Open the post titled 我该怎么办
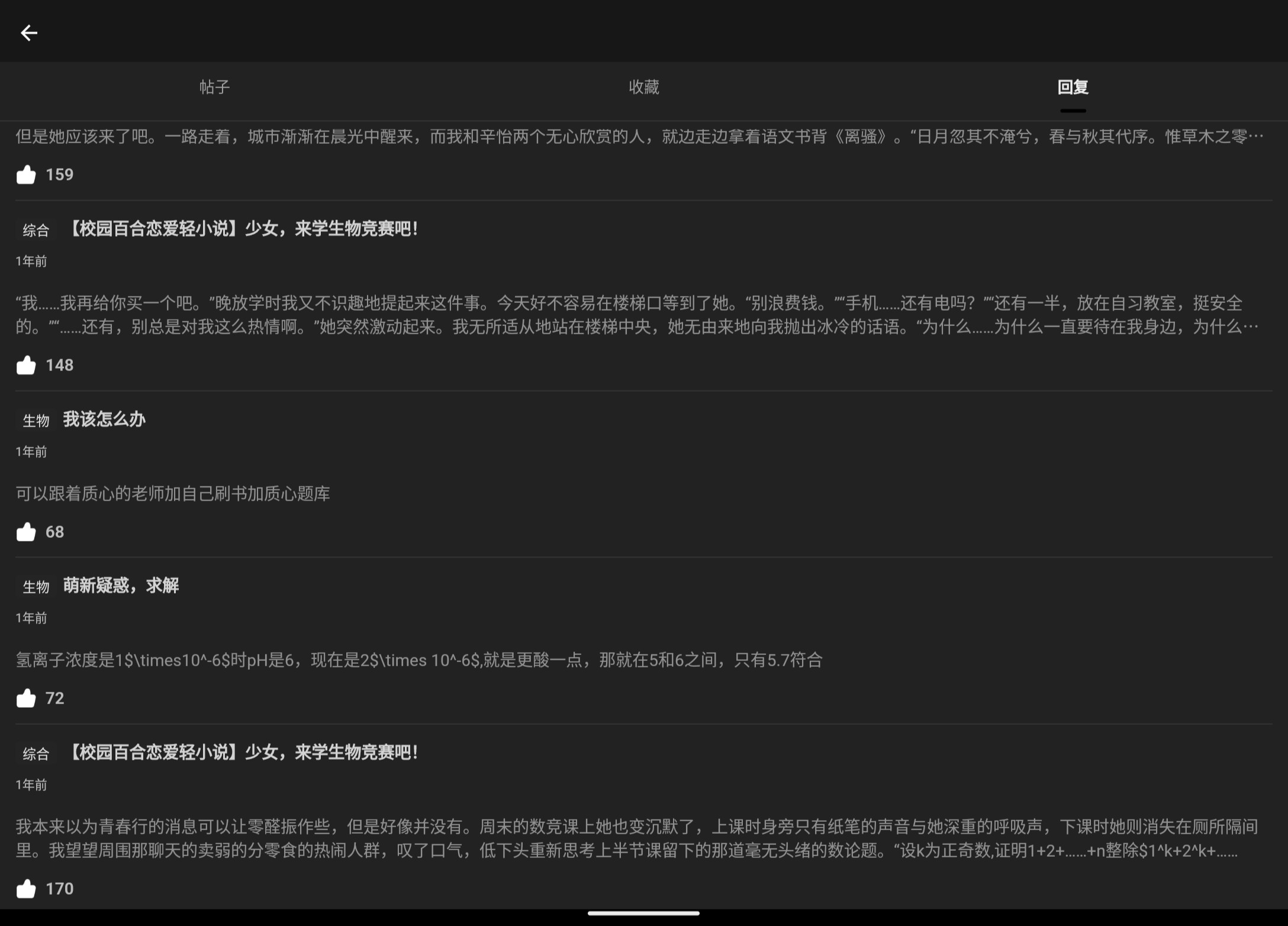Viewport: 1288px width, 926px height. click(104, 420)
